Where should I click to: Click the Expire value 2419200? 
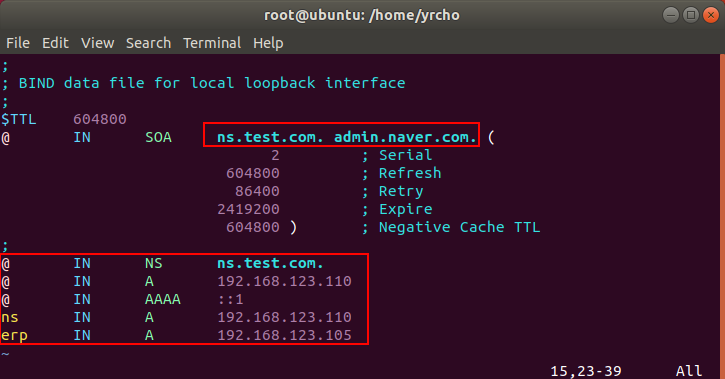coord(248,209)
